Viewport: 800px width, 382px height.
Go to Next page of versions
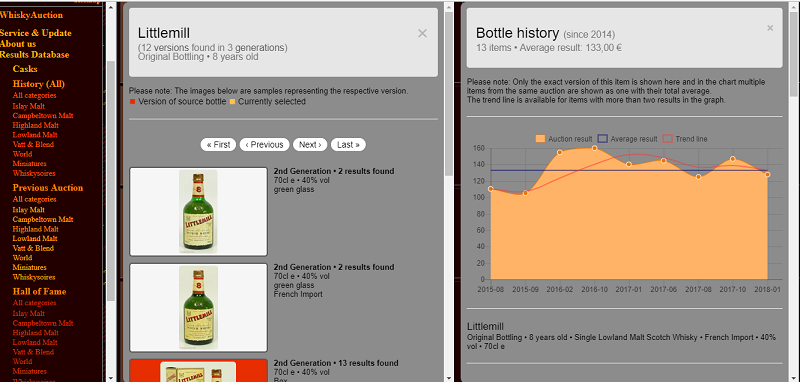[x=310, y=145]
